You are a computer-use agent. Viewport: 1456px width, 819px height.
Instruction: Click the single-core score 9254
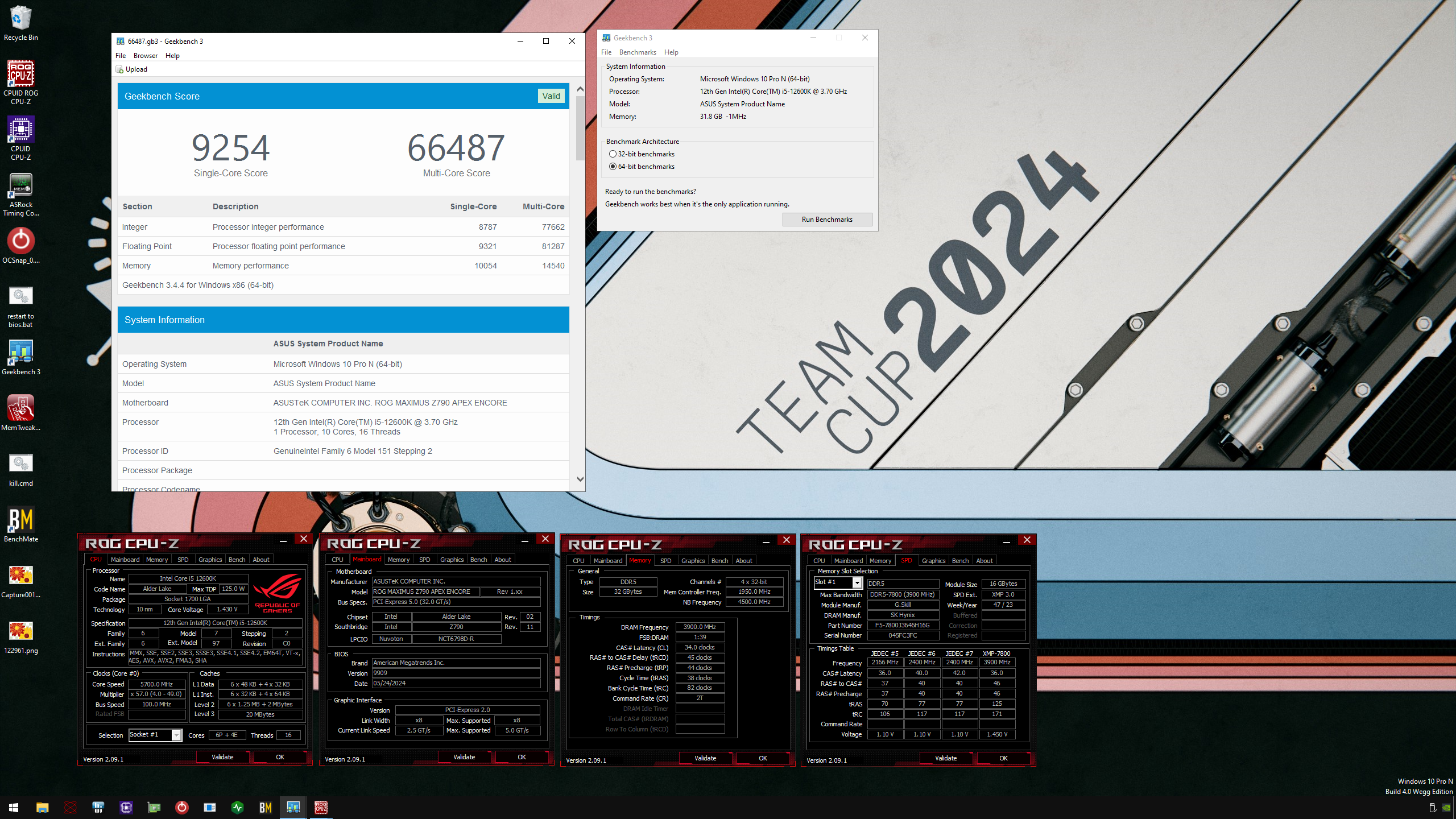(230, 147)
